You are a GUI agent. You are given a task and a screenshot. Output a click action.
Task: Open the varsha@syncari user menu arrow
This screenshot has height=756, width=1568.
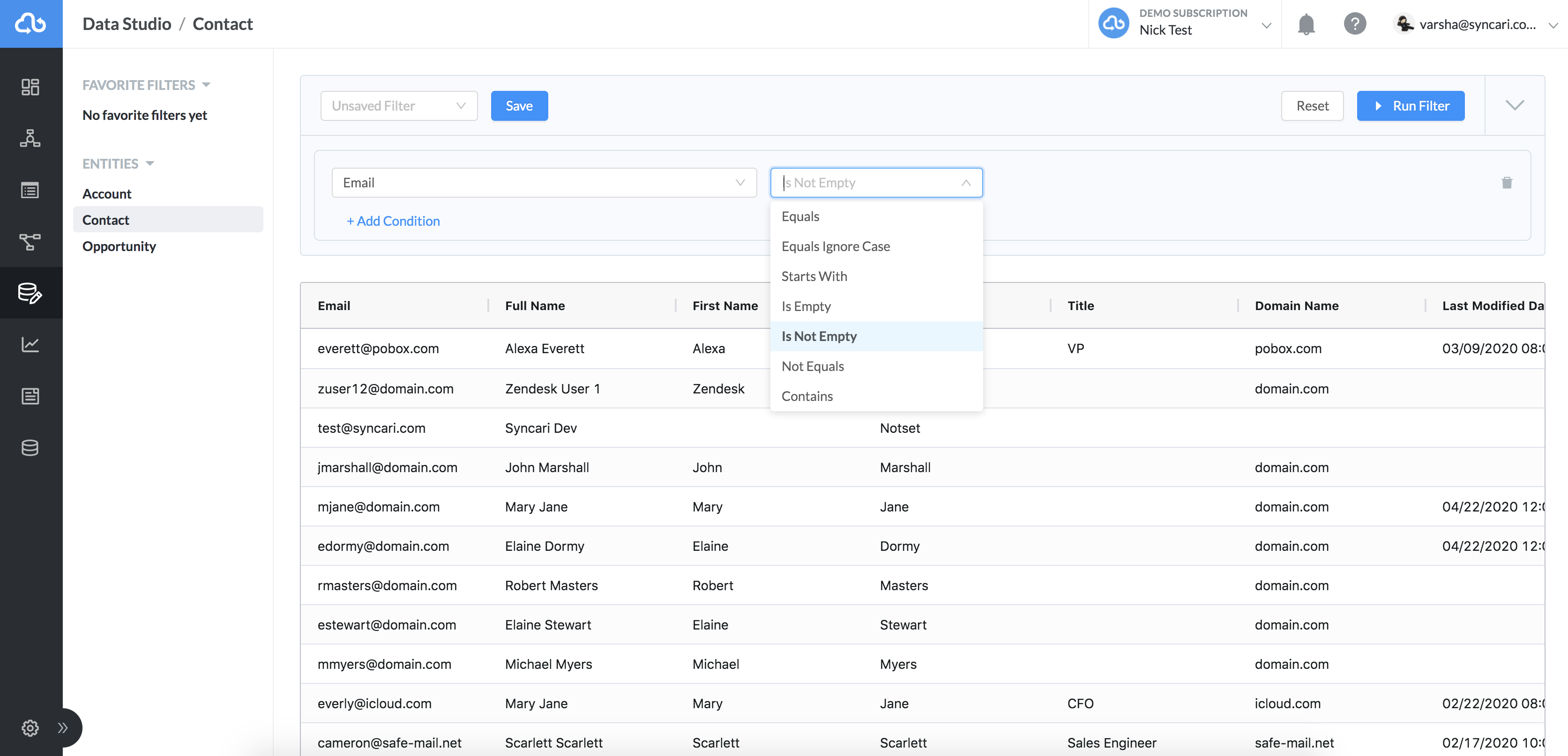1553,26
